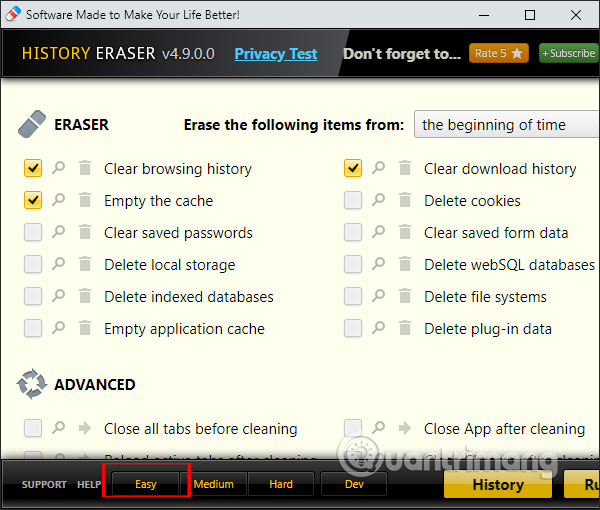Click trash icon for Delete webSQL databases
Viewport: 600px width, 510px height.
point(405,264)
